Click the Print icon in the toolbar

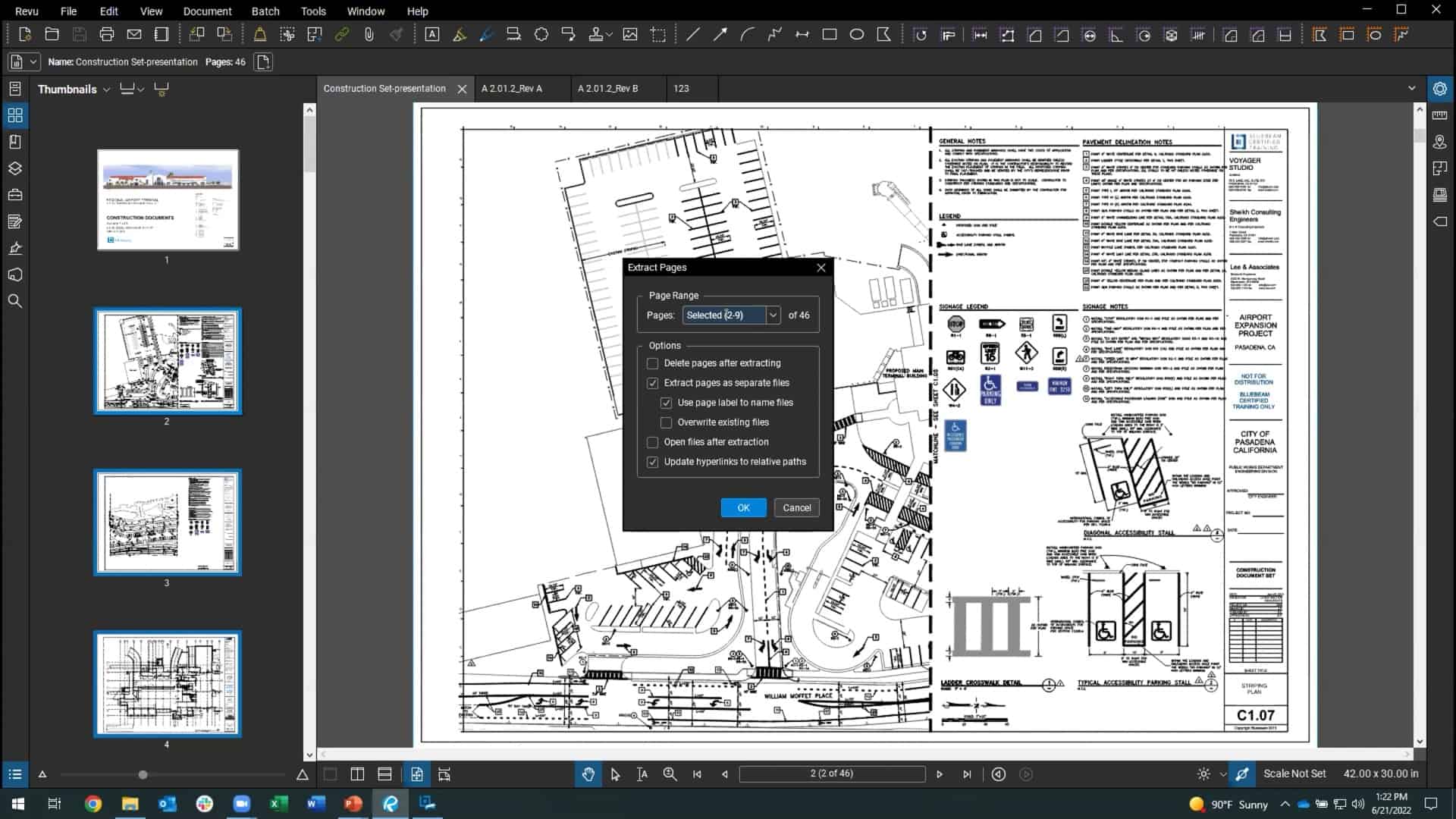(107, 35)
